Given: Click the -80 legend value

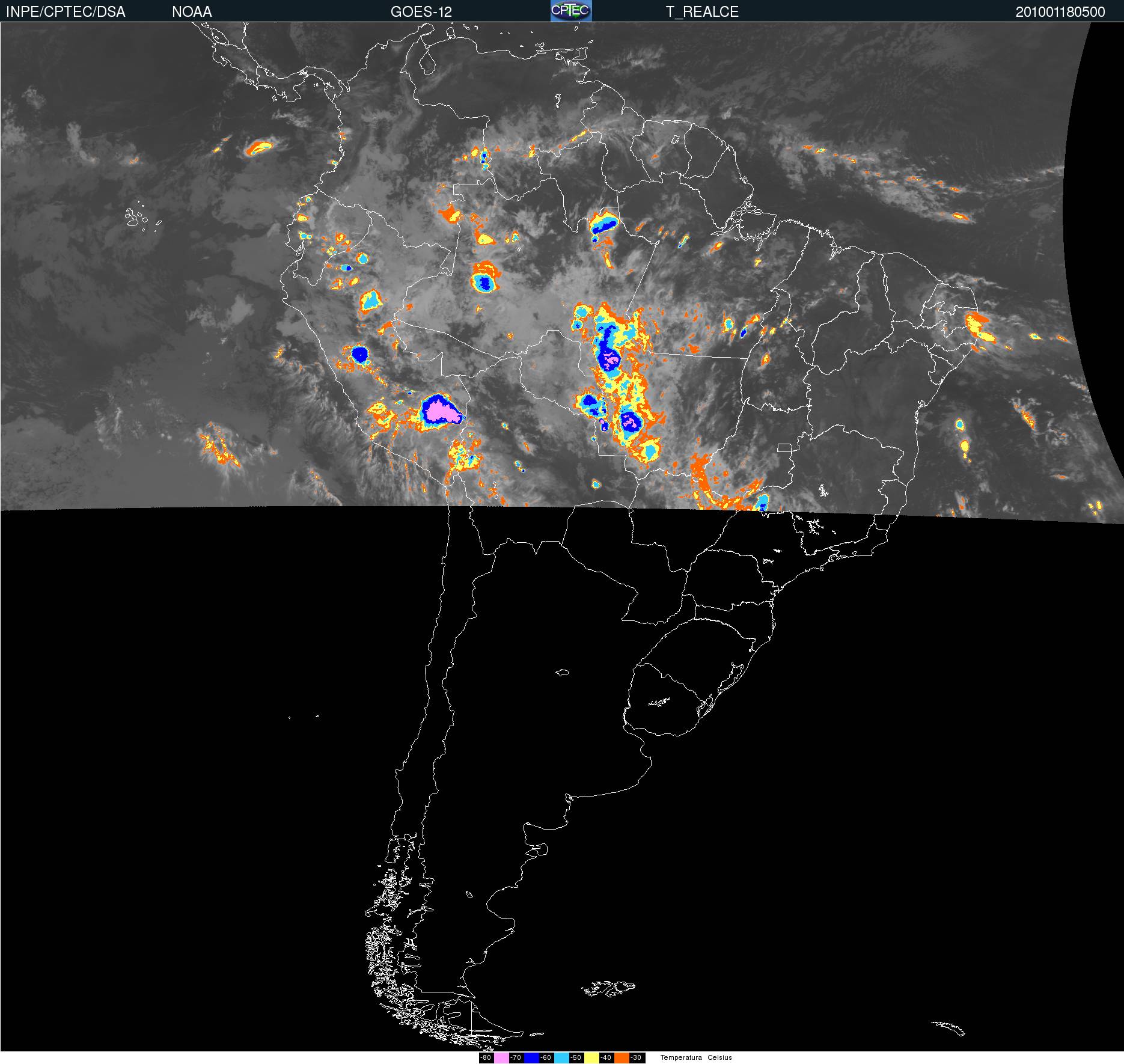Looking at the screenshot, I should click(486, 1058).
